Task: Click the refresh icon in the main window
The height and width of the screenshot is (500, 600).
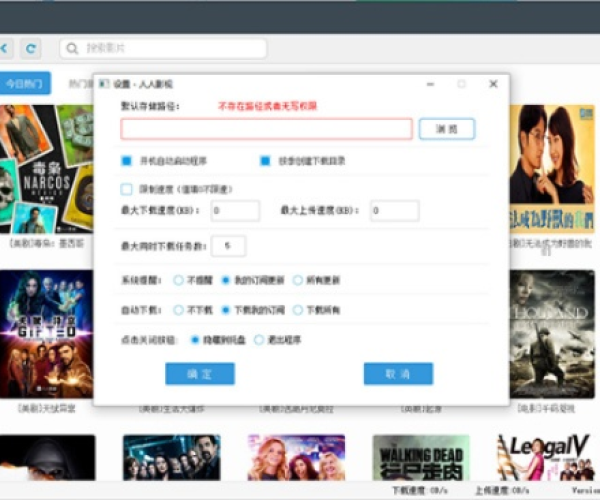Action: [31, 48]
